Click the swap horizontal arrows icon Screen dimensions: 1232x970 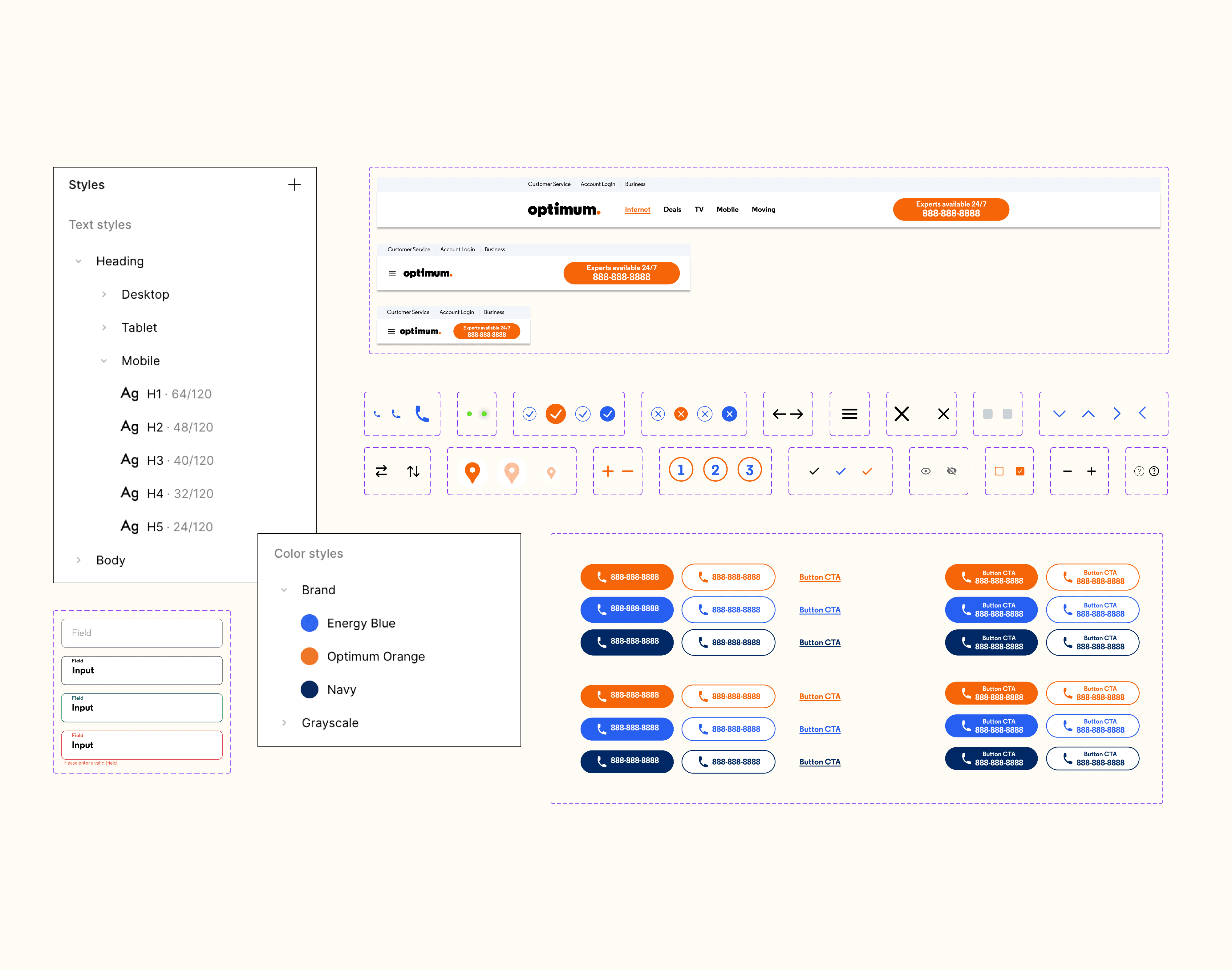381,471
